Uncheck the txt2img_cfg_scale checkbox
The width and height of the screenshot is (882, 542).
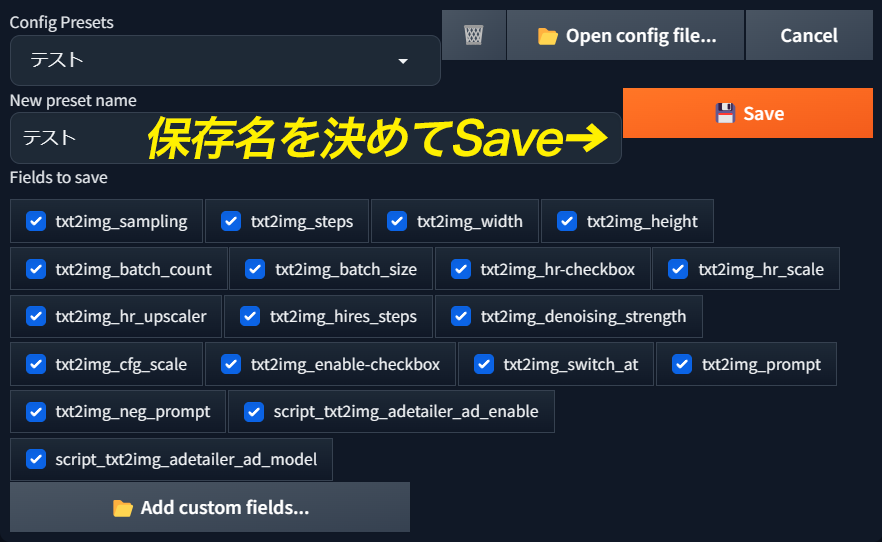click(36, 364)
